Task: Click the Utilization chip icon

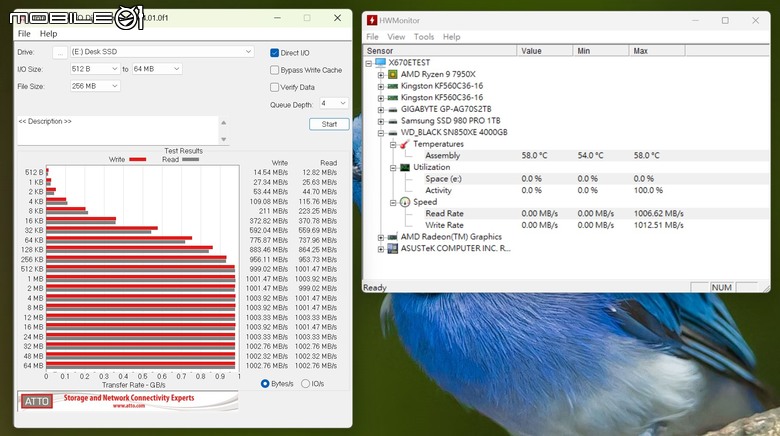Action: 405,167
